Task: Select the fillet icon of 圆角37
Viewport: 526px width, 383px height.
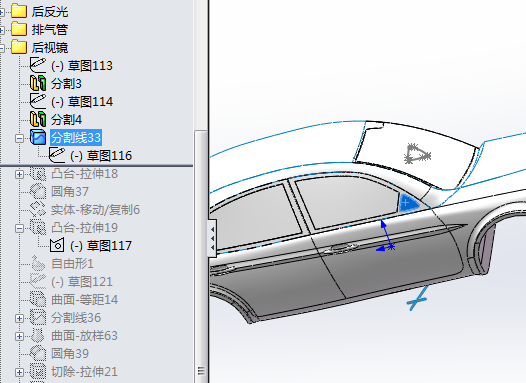Action: point(38,192)
